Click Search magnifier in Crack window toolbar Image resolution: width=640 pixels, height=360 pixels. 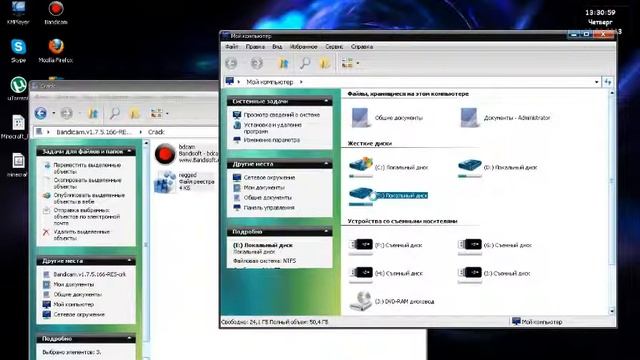coord(115,113)
